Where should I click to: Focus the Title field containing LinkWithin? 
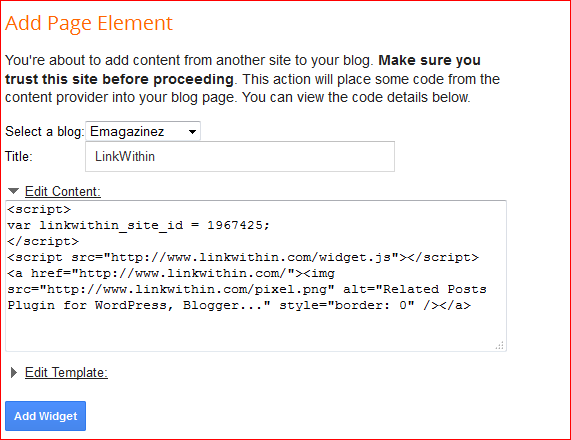tap(240, 156)
